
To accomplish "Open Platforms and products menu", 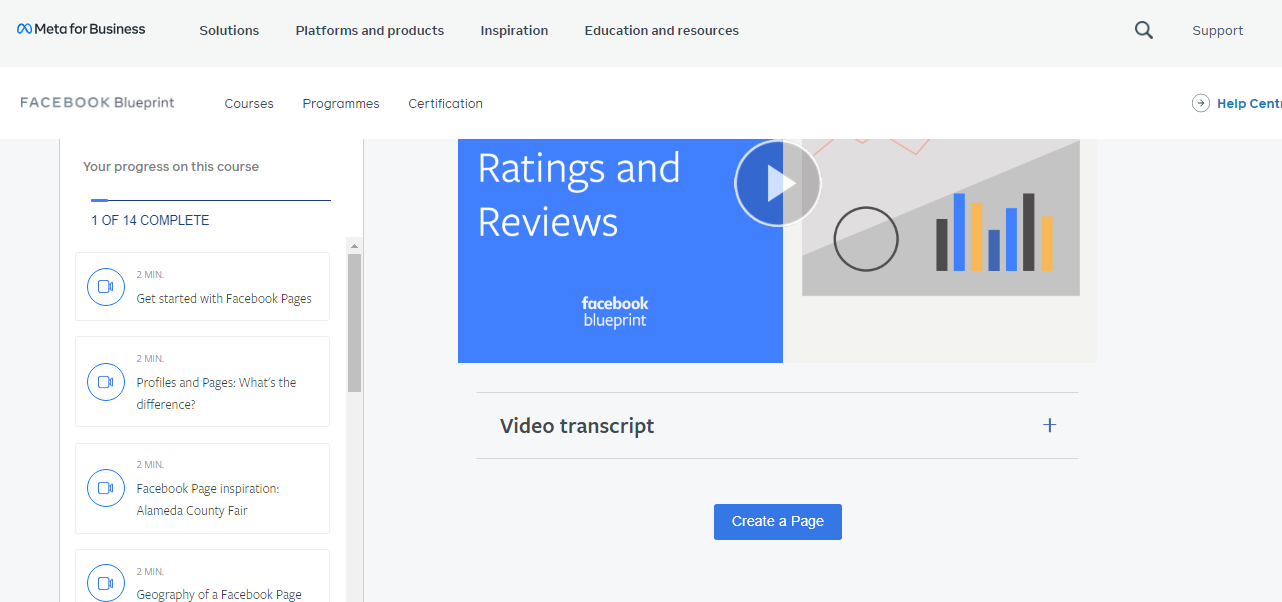I will coord(370,31).
